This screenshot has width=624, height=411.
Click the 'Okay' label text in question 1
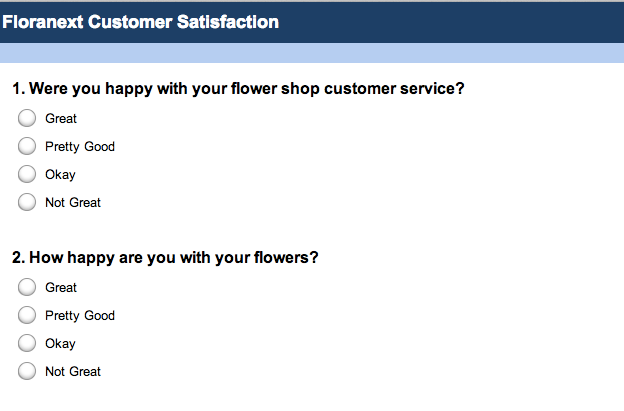60,175
